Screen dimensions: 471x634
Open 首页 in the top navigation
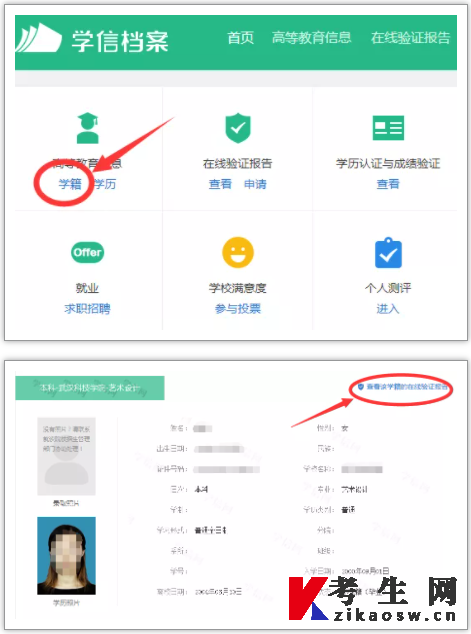(x=241, y=38)
